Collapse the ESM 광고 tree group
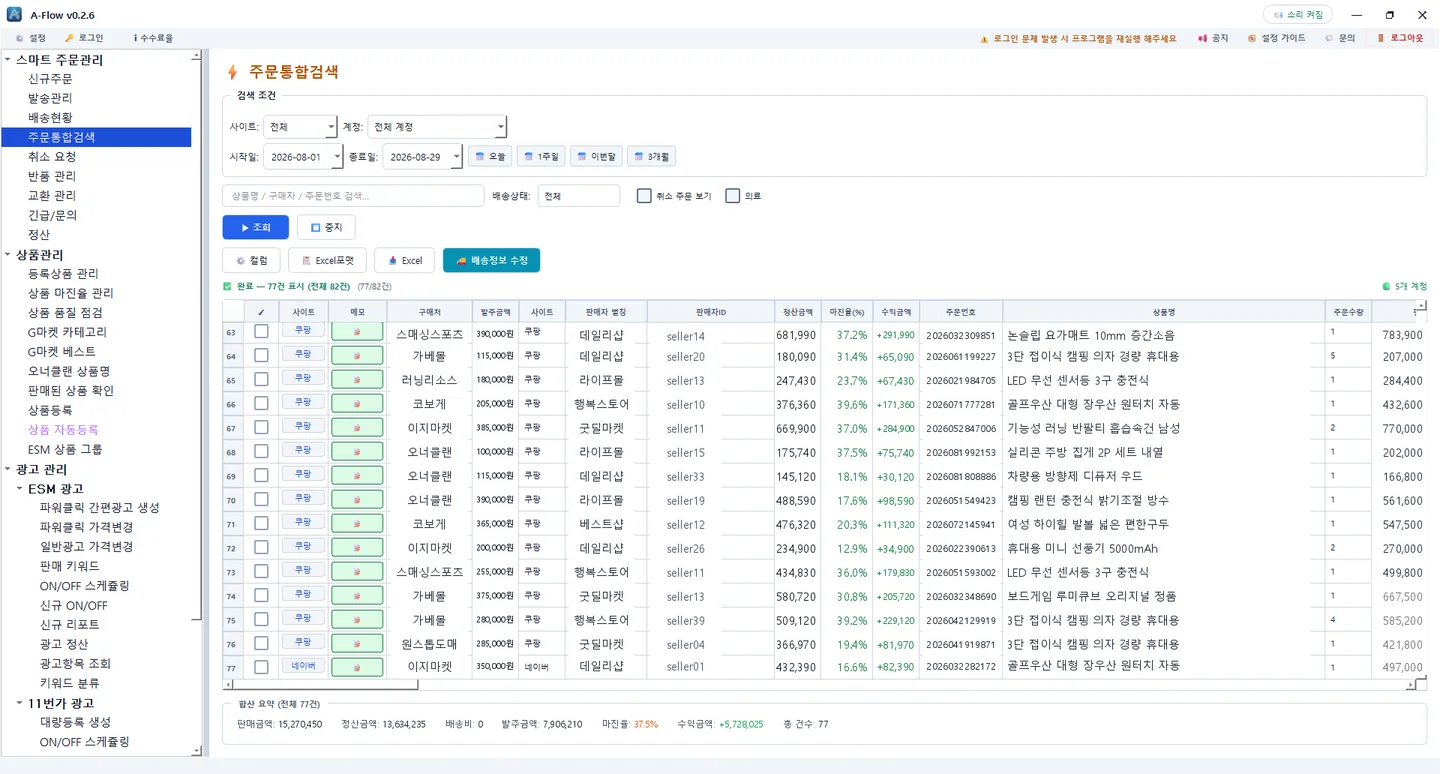Image resolution: width=1440 pixels, height=774 pixels. tap(20, 489)
